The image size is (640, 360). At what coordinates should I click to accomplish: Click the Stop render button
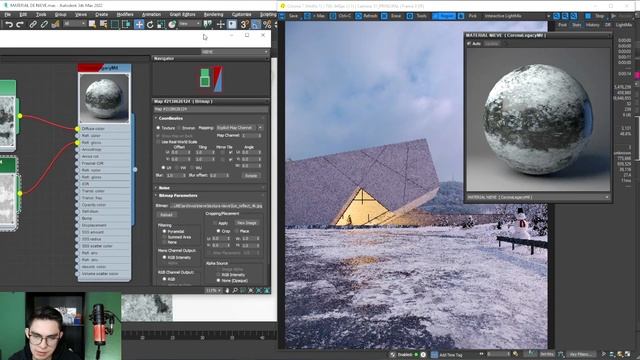596,16
